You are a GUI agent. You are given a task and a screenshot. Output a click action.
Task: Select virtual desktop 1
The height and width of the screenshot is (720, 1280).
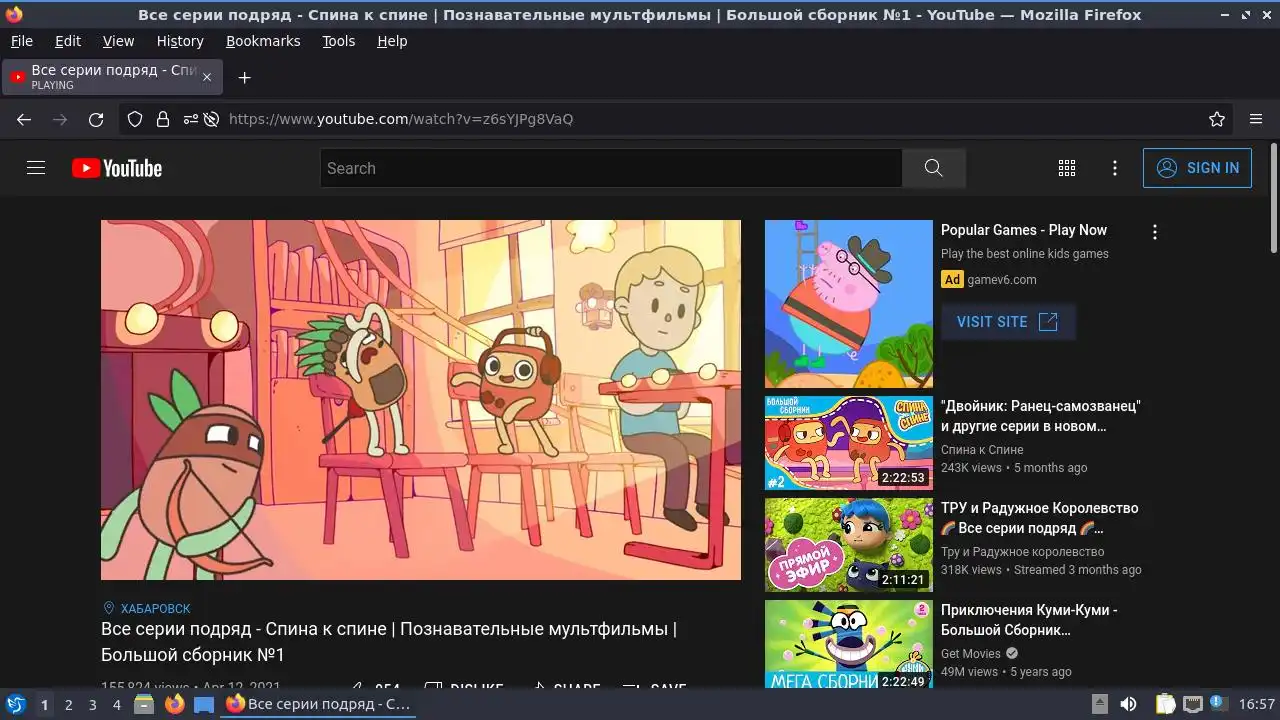coord(44,704)
